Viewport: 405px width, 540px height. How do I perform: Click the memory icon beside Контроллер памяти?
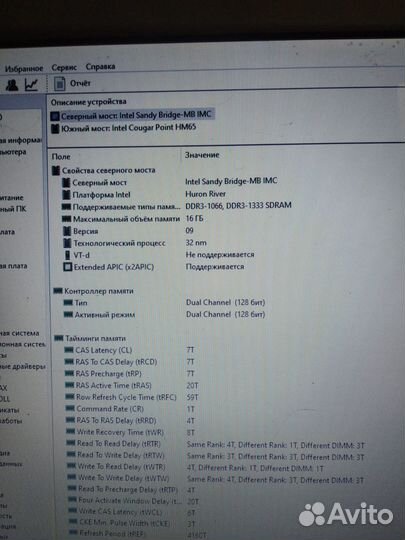click(58, 291)
